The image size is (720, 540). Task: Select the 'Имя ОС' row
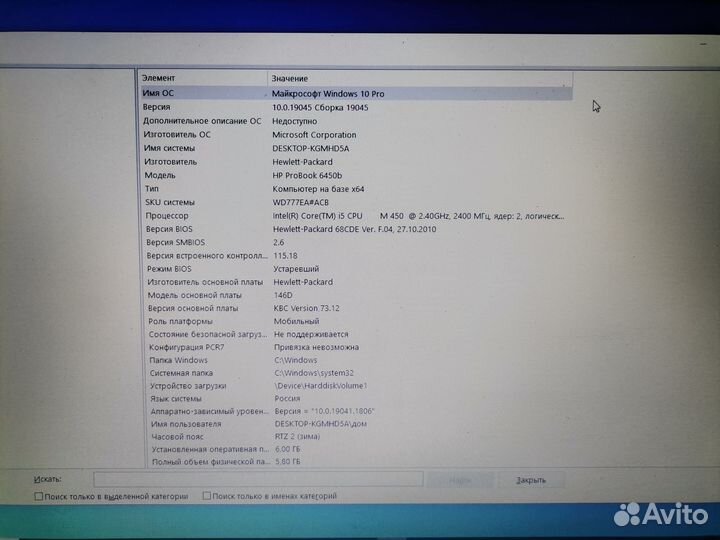pyautogui.click(x=356, y=93)
